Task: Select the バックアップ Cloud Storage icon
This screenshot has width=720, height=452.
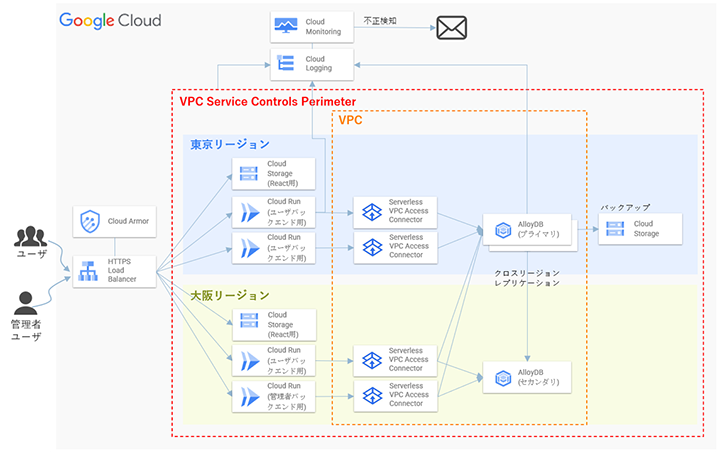Action: pos(615,229)
